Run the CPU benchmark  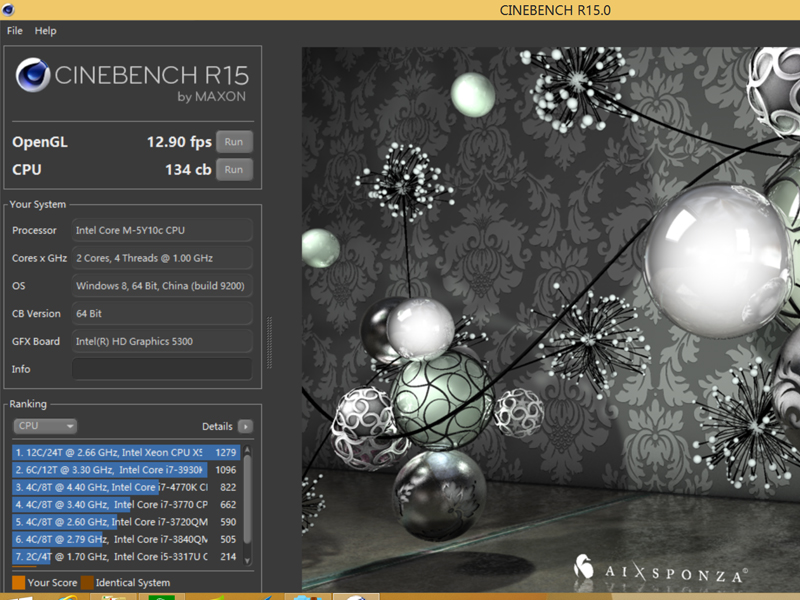click(x=234, y=169)
